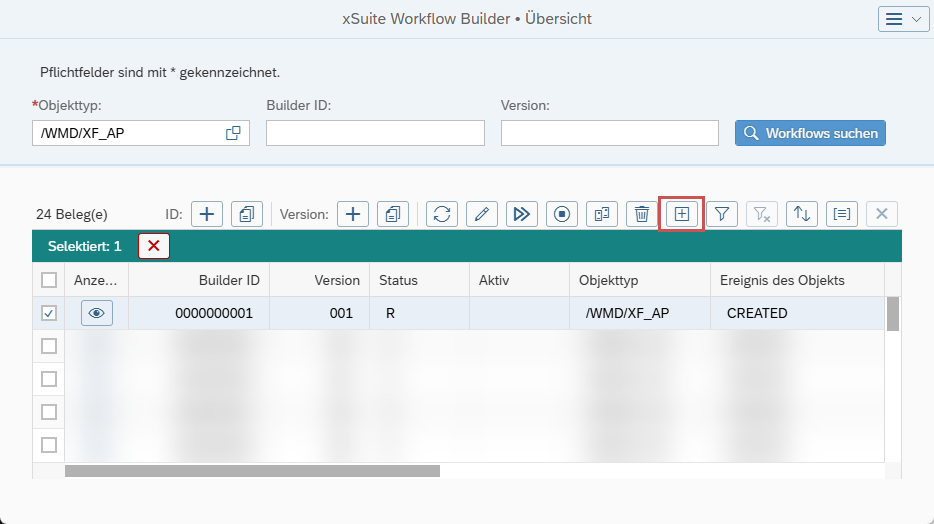Select cell 0000000001 in Builder ID
The image size is (934, 524).
click(x=199, y=313)
